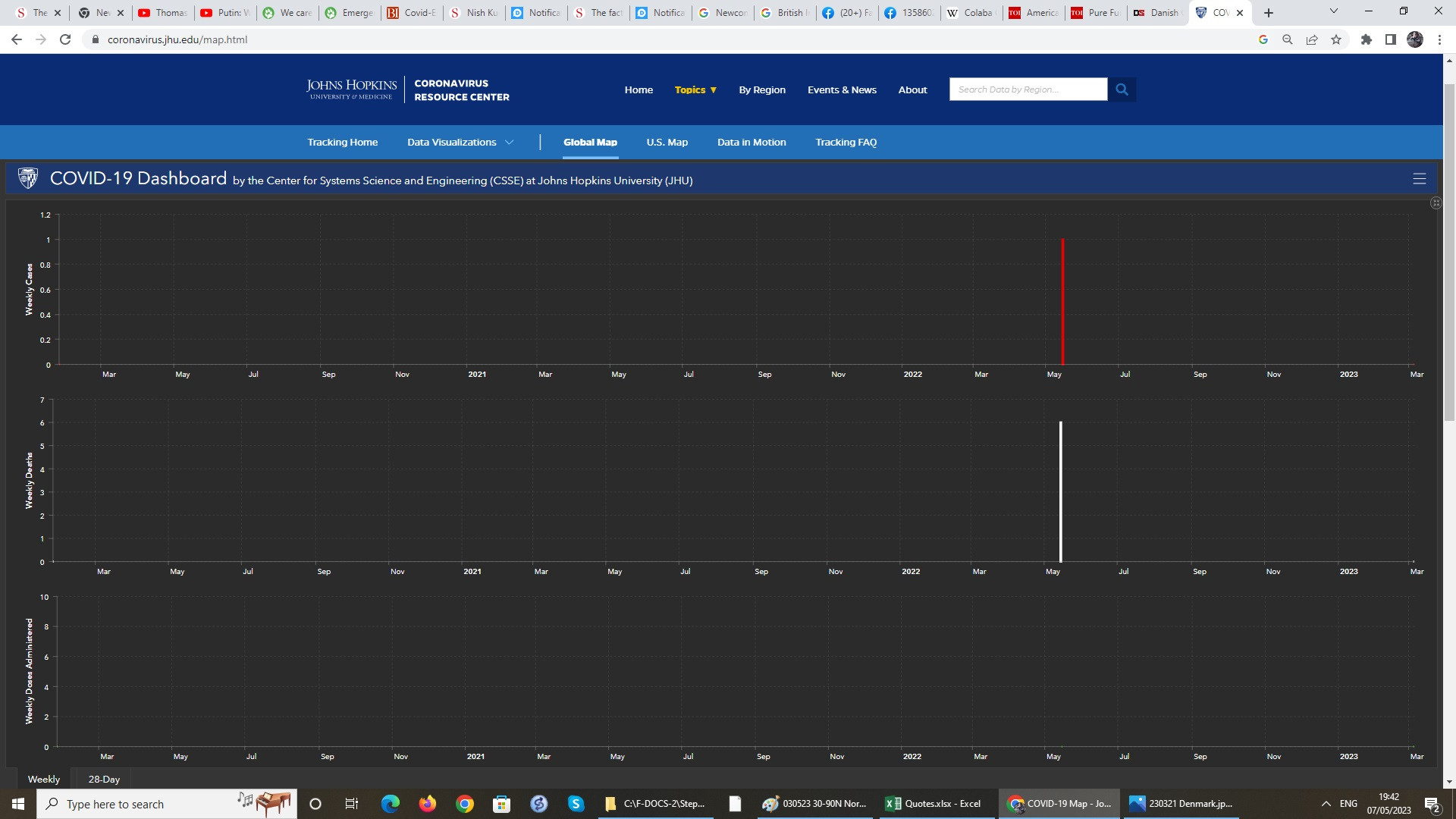Click the JHU shield logo in the dashboard
The width and height of the screenshot is (1456, 819).
click(x=28, y=178)
